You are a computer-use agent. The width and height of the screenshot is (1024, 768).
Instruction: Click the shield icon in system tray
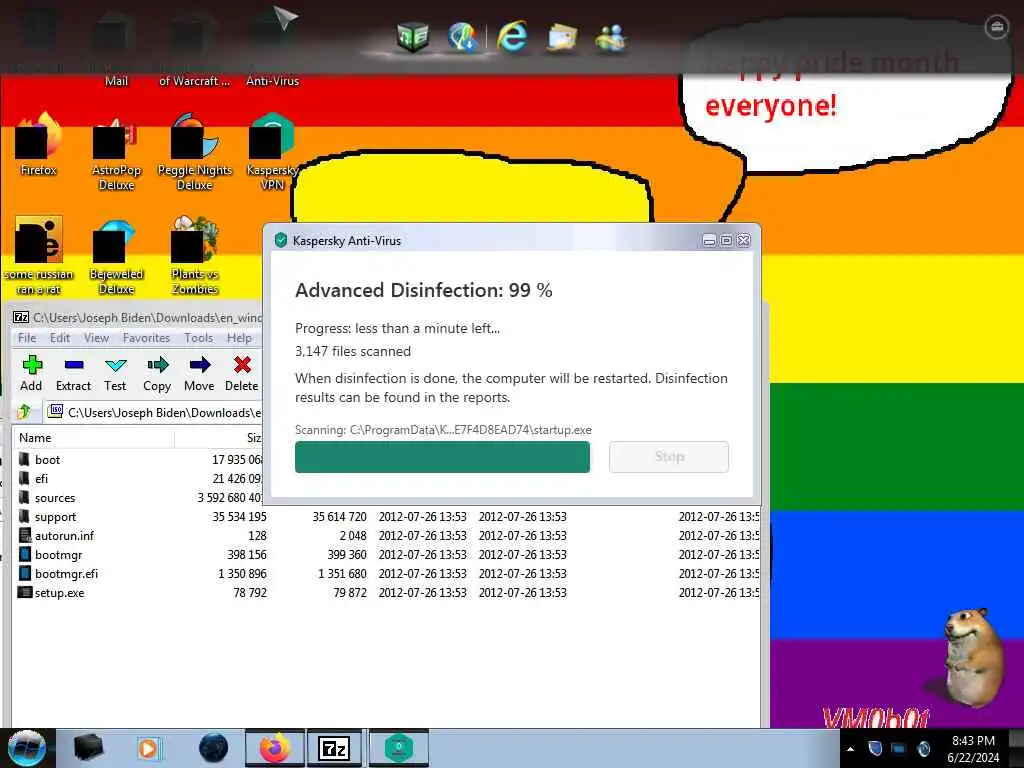tap(875, 748)
